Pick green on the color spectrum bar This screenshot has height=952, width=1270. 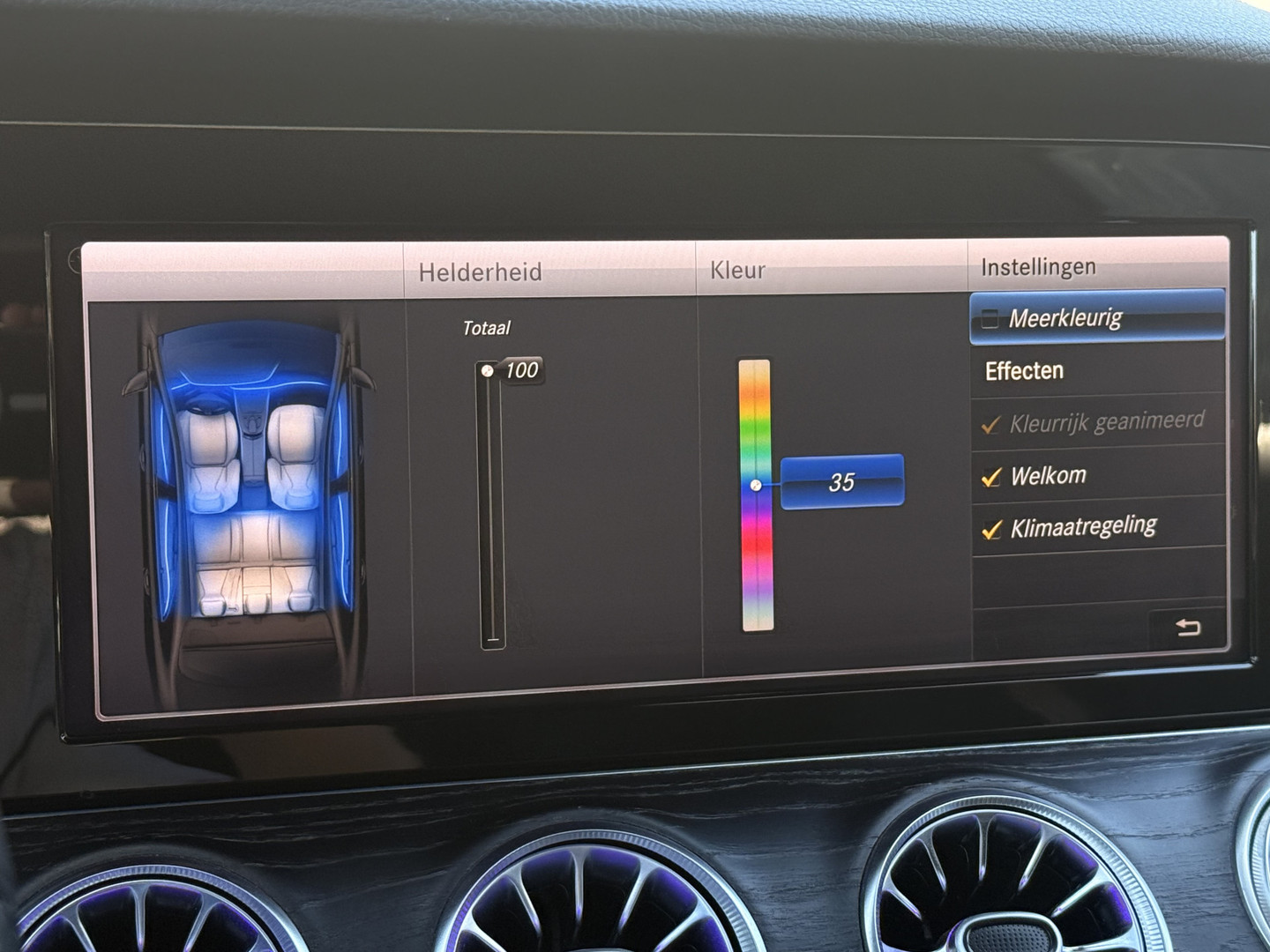[x=755, y=429]
